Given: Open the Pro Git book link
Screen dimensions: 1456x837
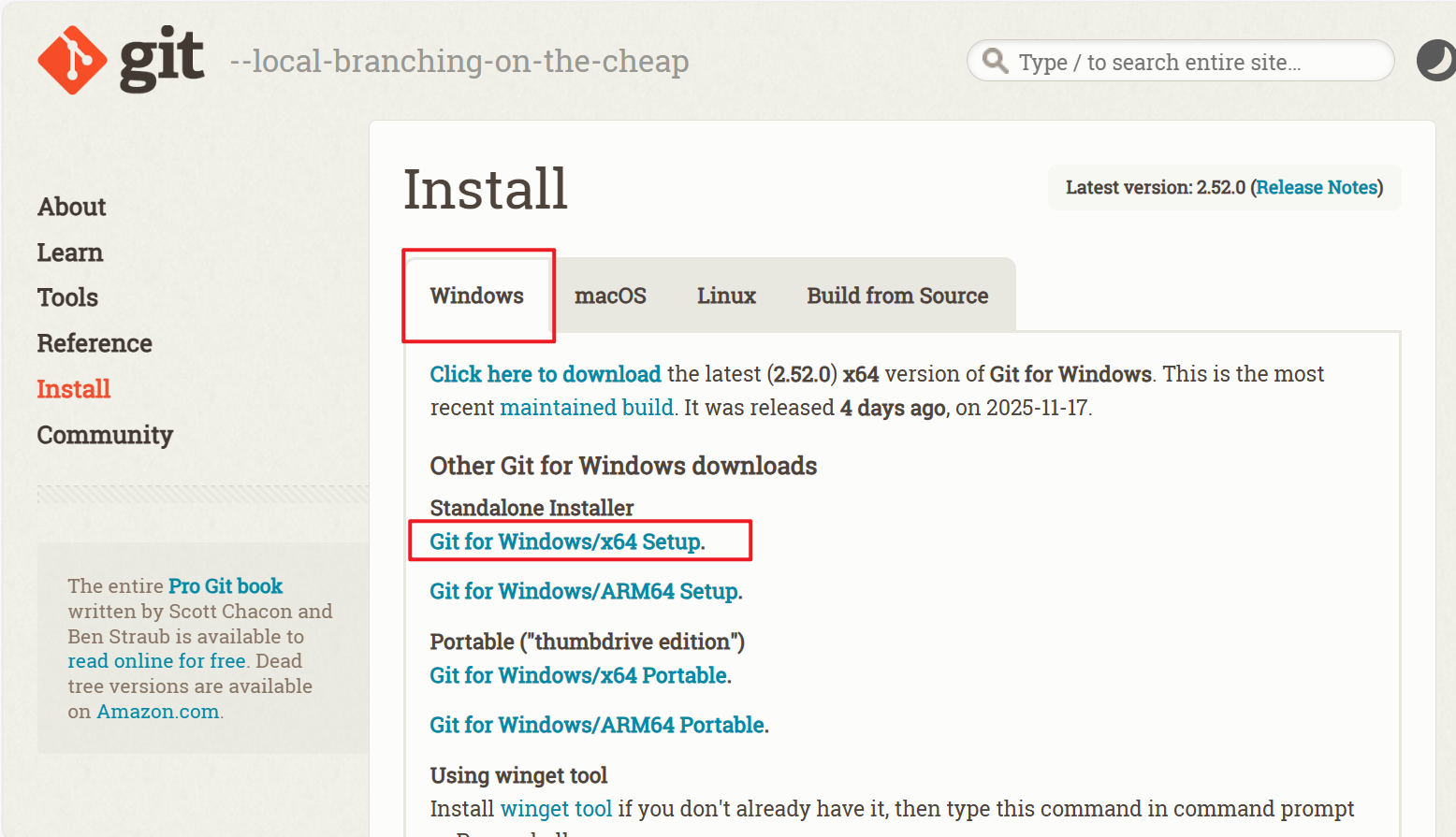Looking at the screenshot, I should point(226,586).
